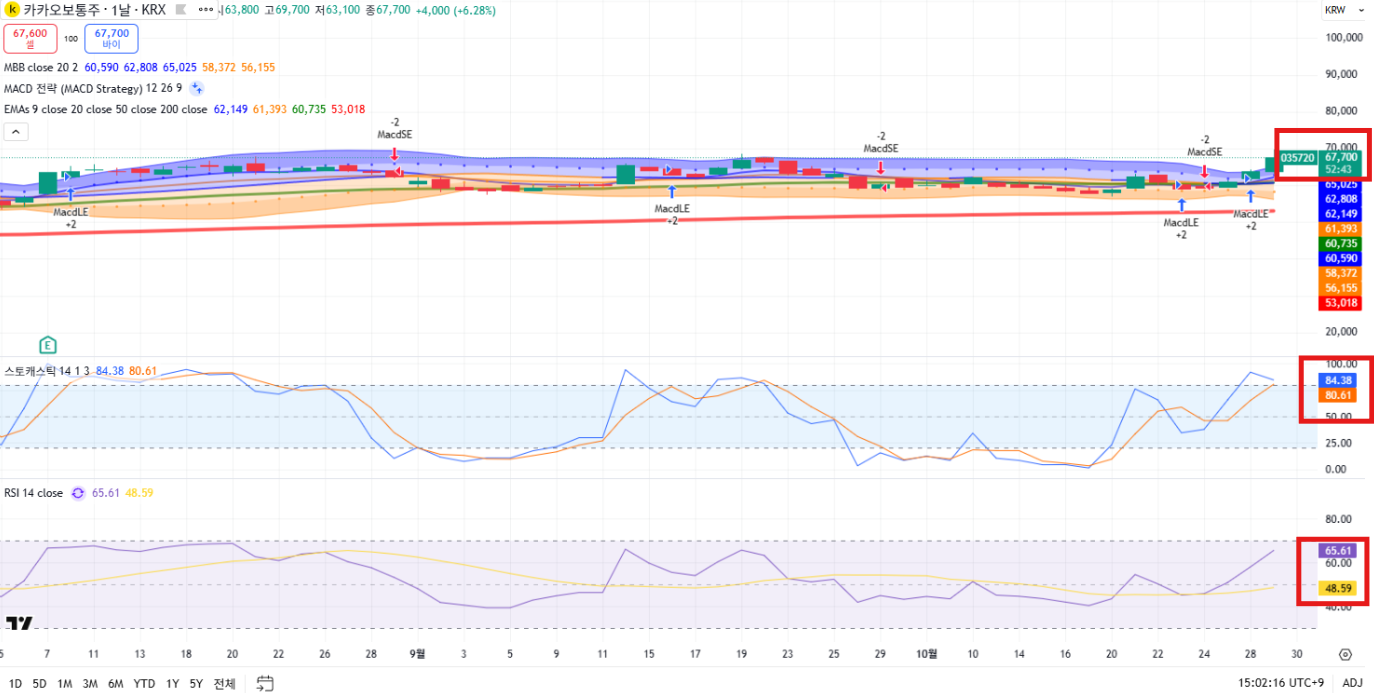
Task: Click the 고69,700 high value in header
Action: (287, 10)
